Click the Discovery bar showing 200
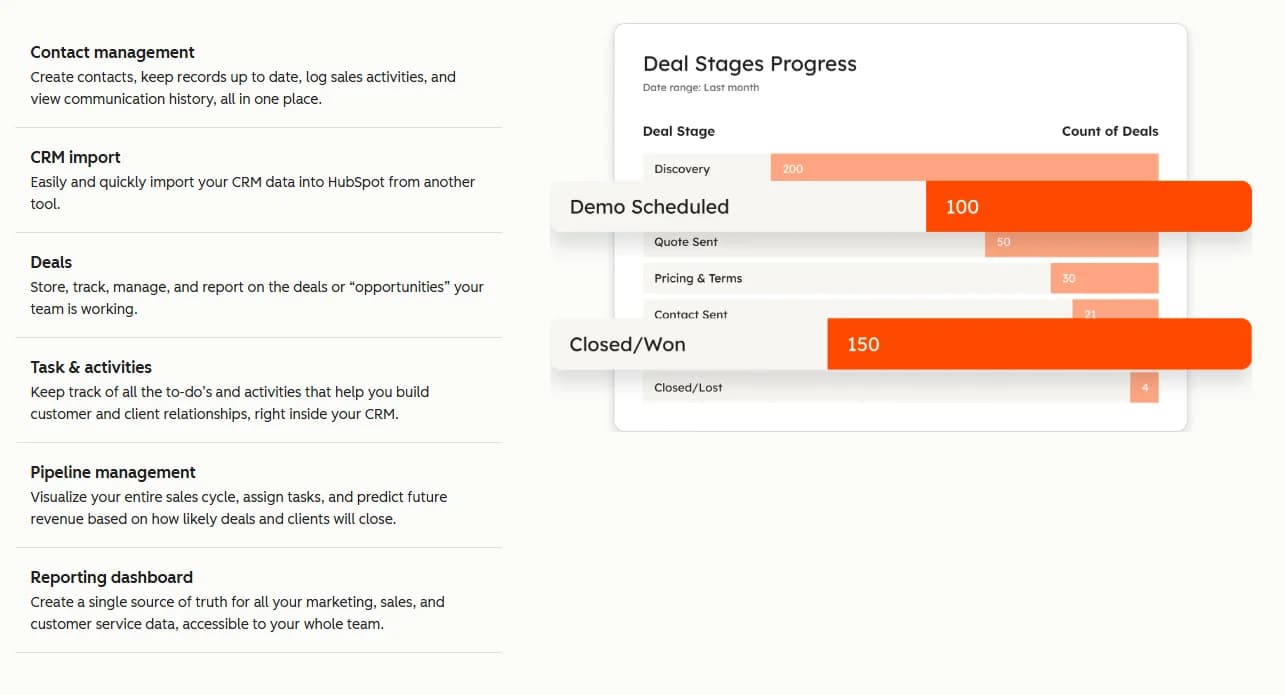Screen dimensions: 1285x695 coord(964,167)
